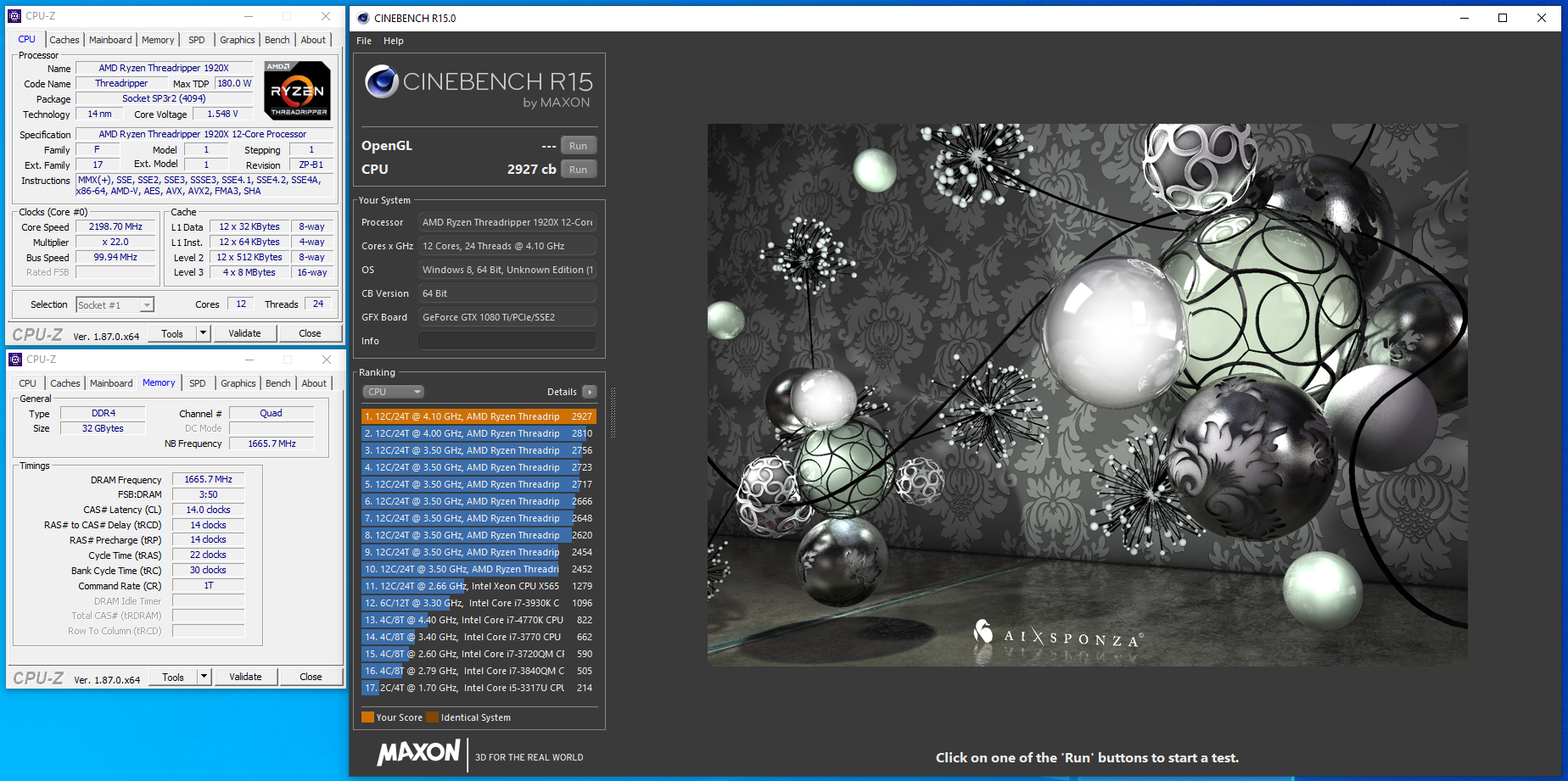Viewport: 1568px width, 781px height.
Task: Select ranking entry 12 Core i7-3930K
Action: pyautogui.click(x=479, y=603)
